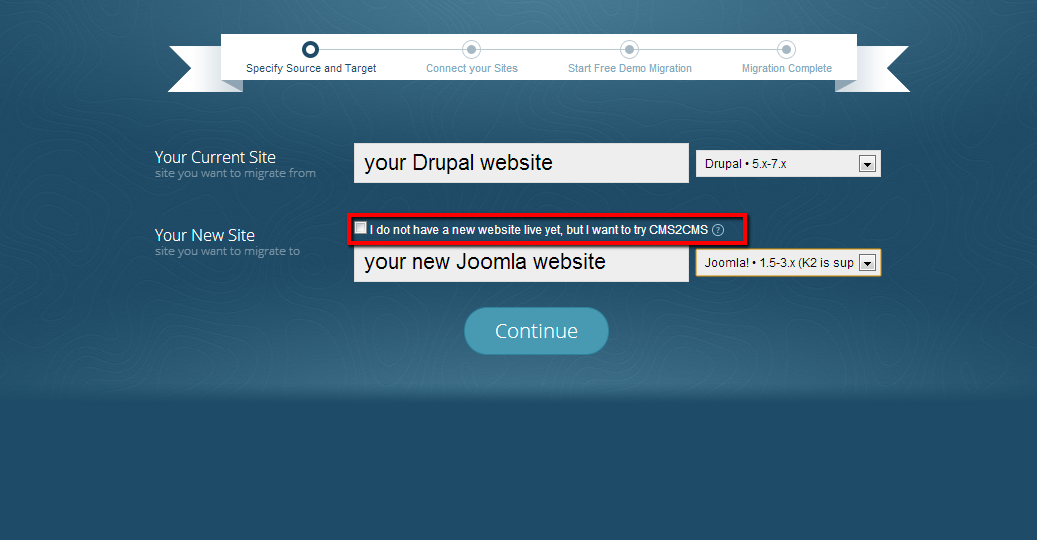
Task: Select the 'Start Free Demo Migration' step
Action: (630, 68)
